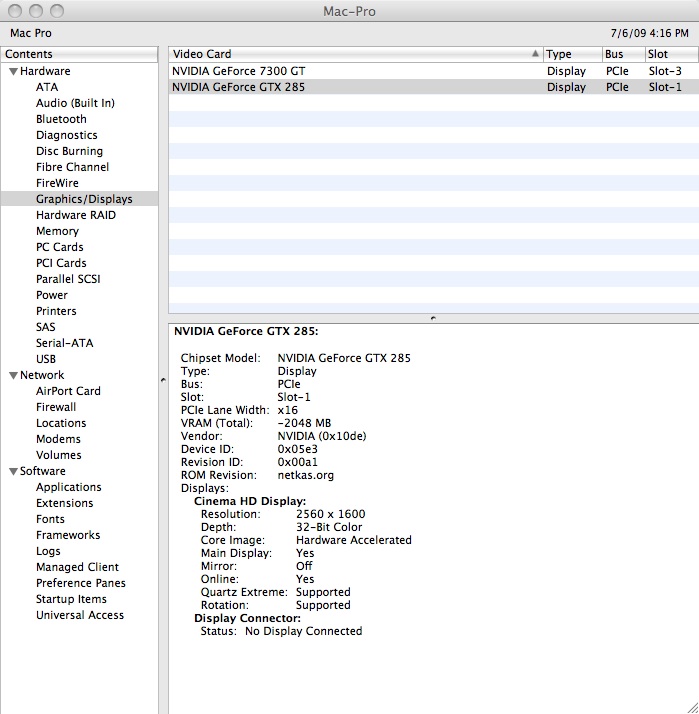This screenshot has width=699, height=714.
Task: Open Startup Items entry
Action: point(71,599)
